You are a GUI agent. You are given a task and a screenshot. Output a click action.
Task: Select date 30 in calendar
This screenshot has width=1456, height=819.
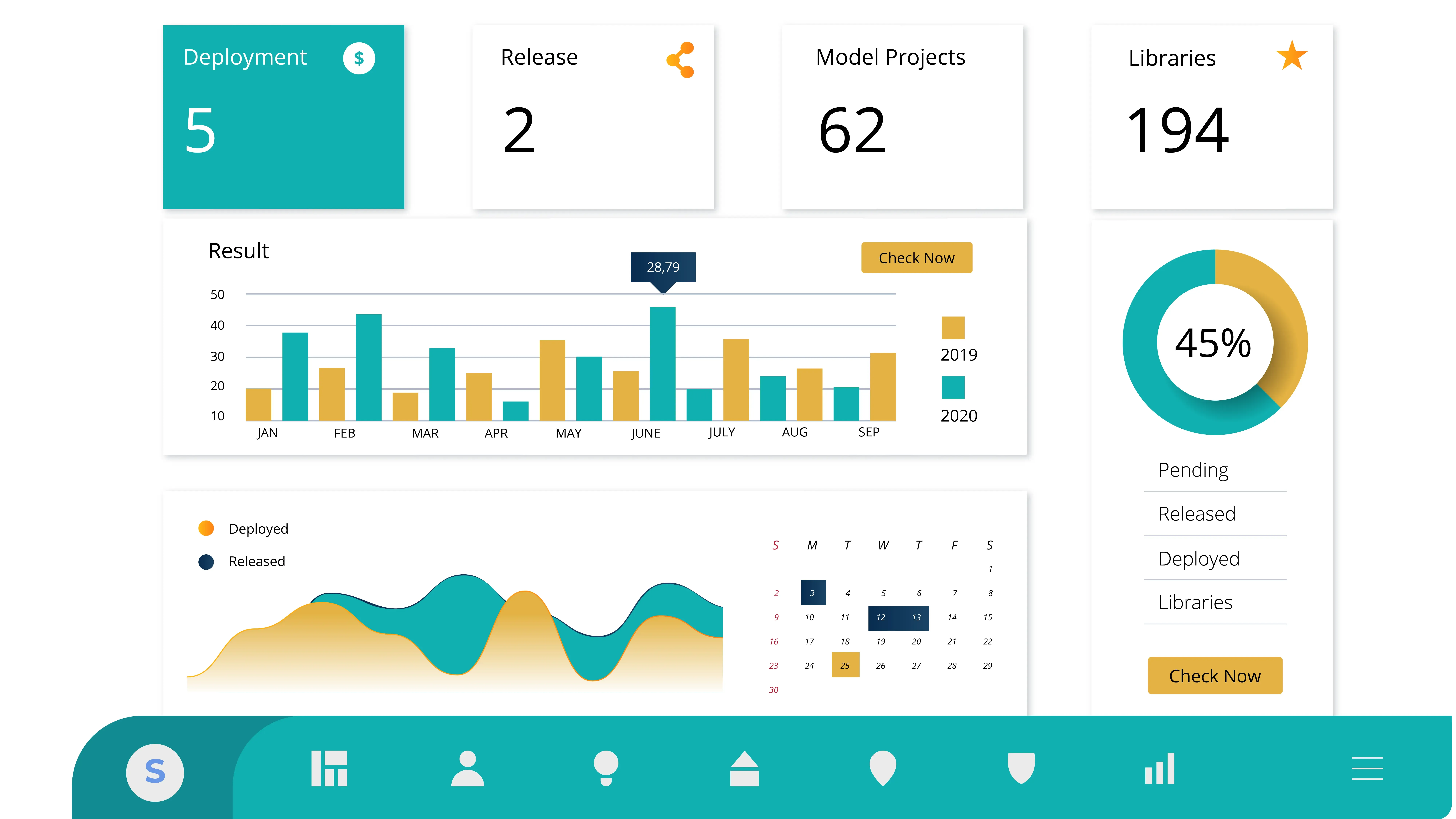click(x=774, y=690)
